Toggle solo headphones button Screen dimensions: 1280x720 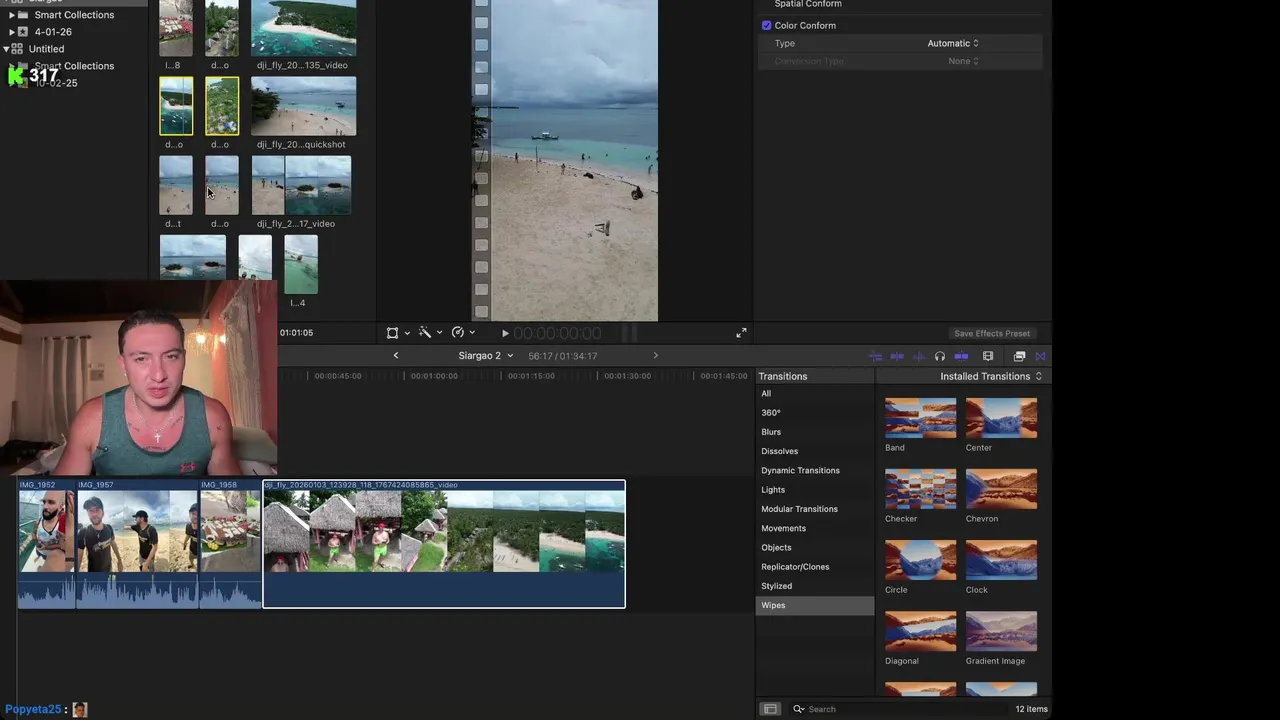pos(940,356)
